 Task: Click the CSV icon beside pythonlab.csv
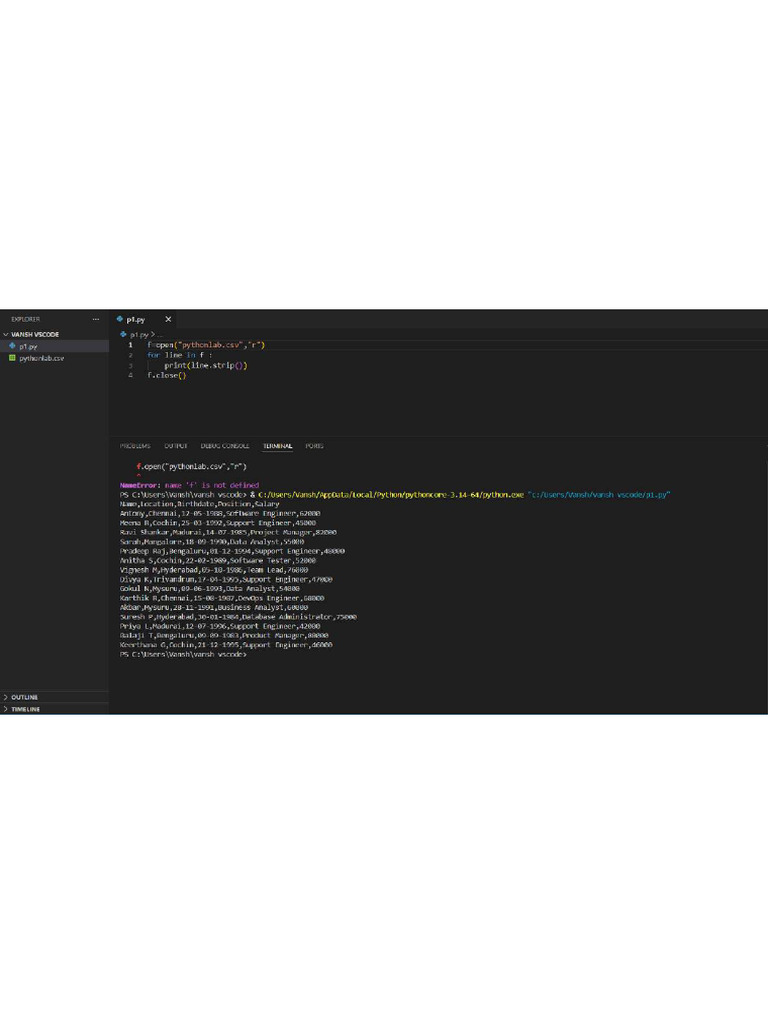[12, 358]
